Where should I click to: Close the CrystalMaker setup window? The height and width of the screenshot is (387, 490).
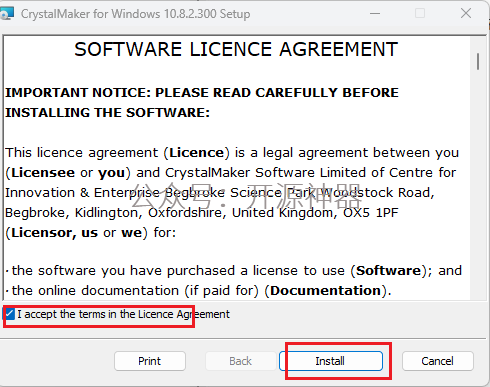click(x=466, y=14)
